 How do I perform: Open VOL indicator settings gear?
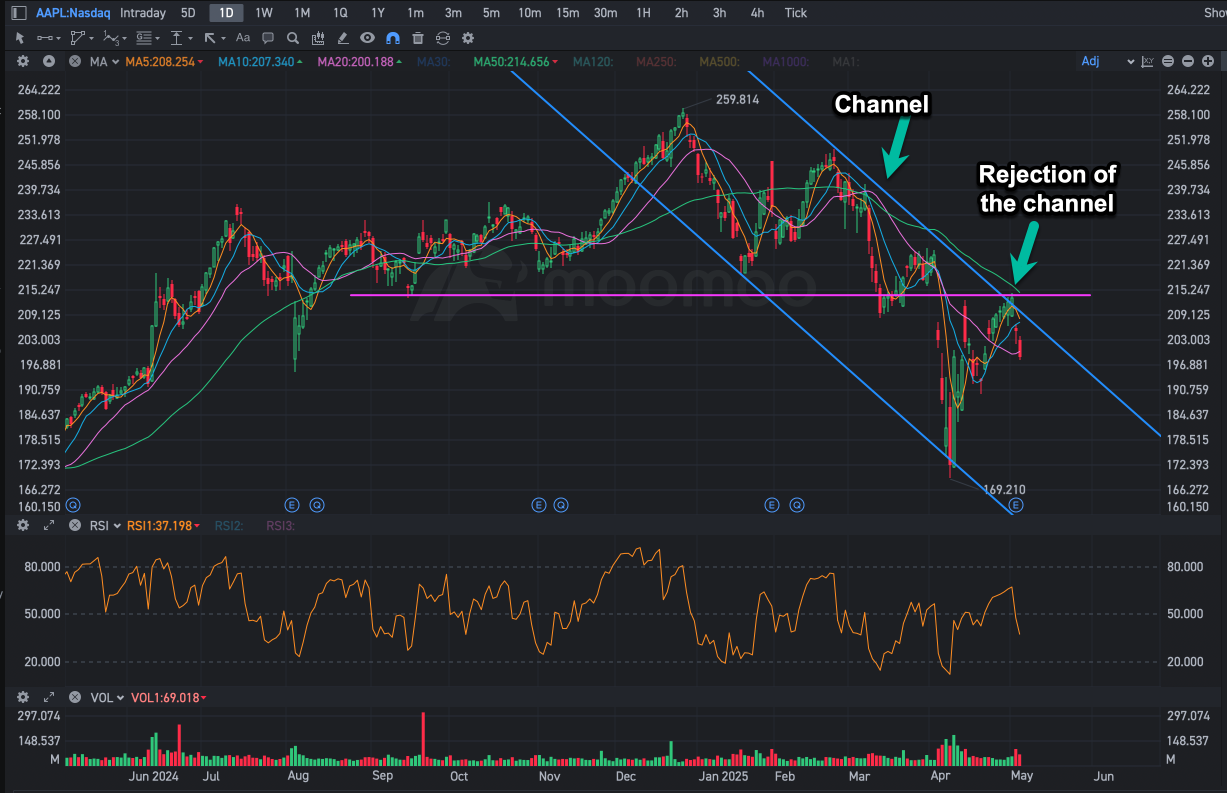click(x=23, y=697)
